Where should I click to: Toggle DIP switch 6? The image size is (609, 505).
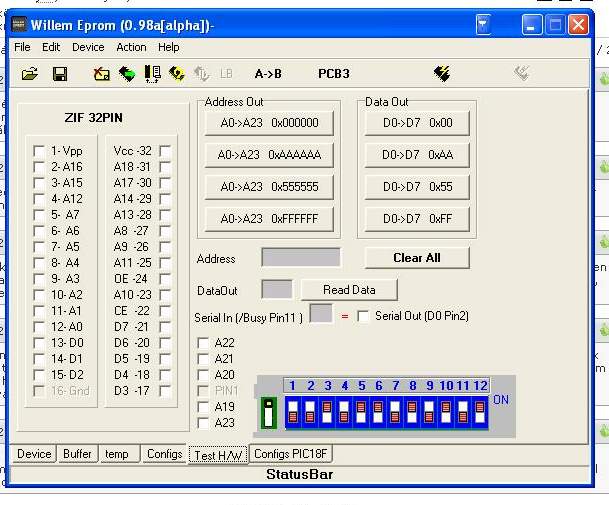point(378,412)
